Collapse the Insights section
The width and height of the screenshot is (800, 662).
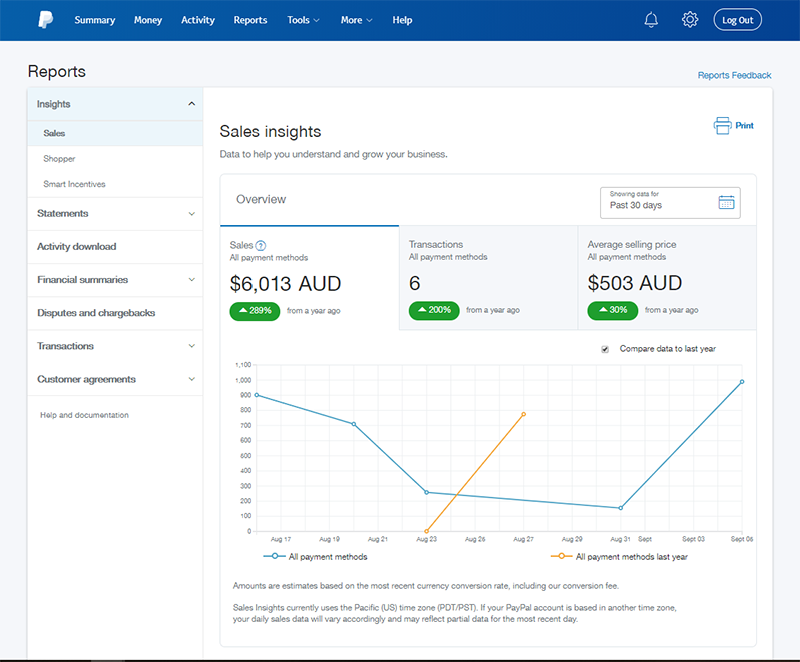[x=191, y=104]
